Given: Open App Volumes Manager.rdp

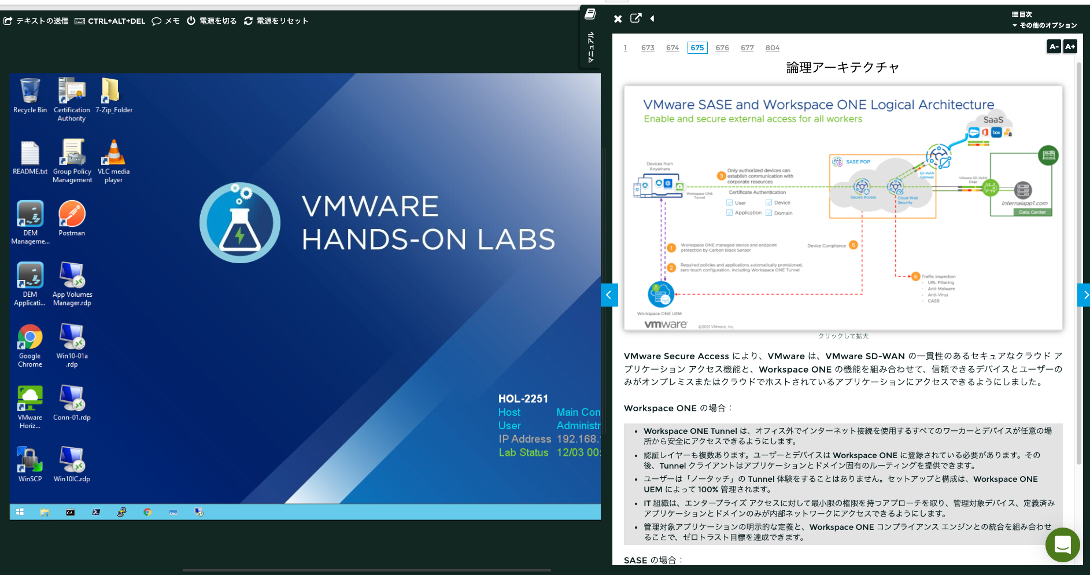Looking at the screenshot, I should pyautogui.click(x=72, y=283).
